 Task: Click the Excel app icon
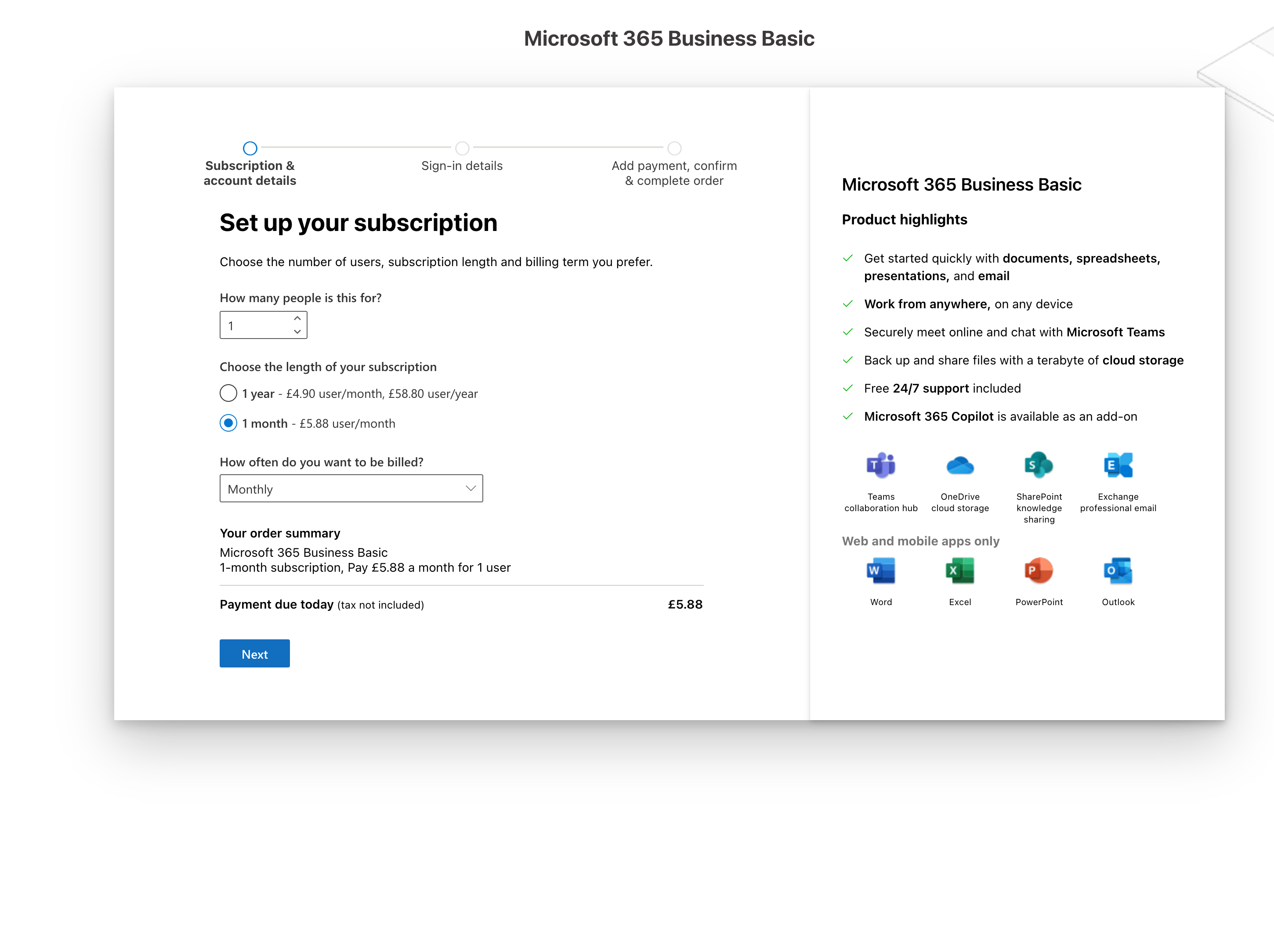coord(959,570)
